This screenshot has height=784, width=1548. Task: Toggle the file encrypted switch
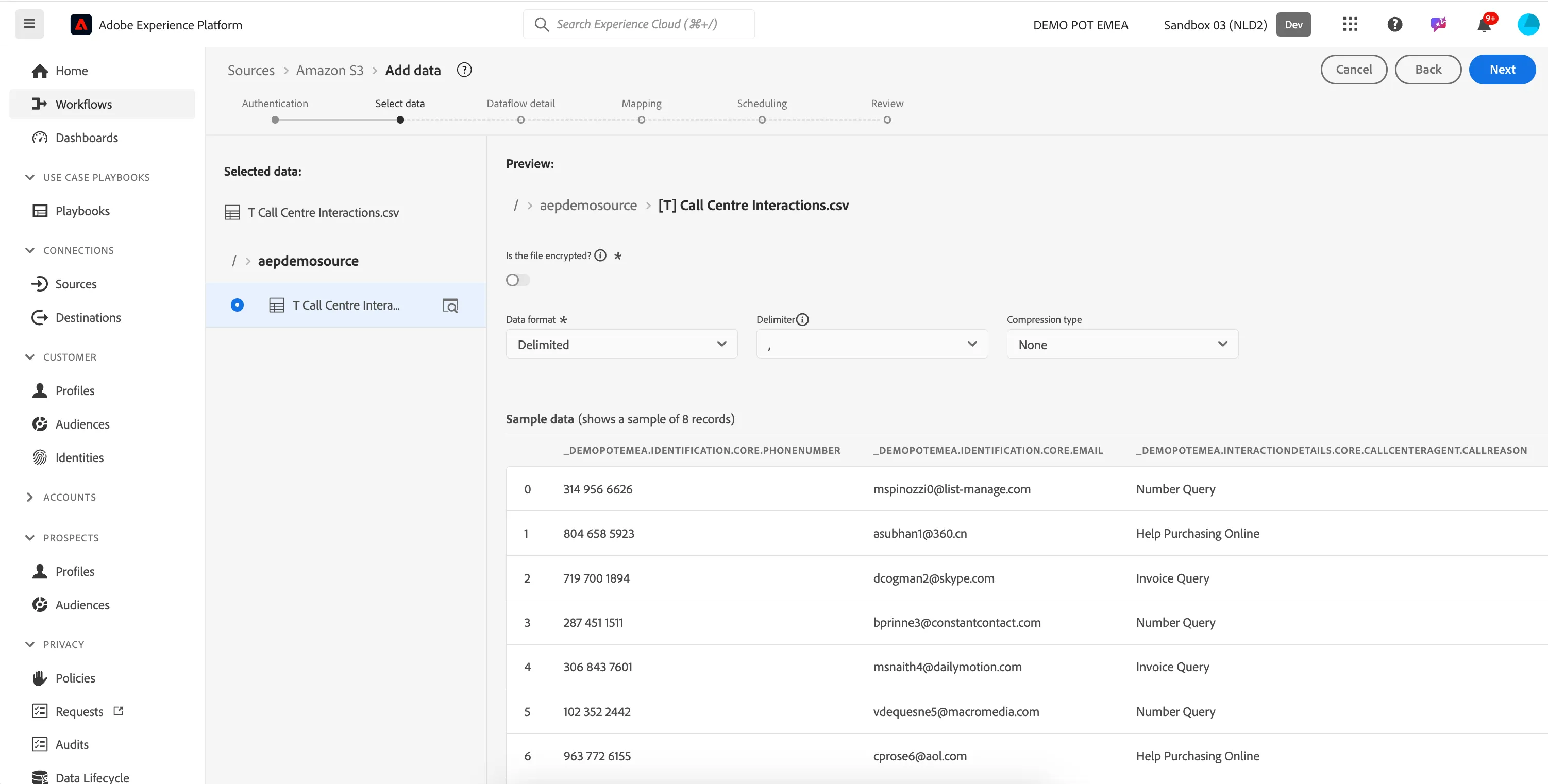pyautogui.click(x=517, y=280)
